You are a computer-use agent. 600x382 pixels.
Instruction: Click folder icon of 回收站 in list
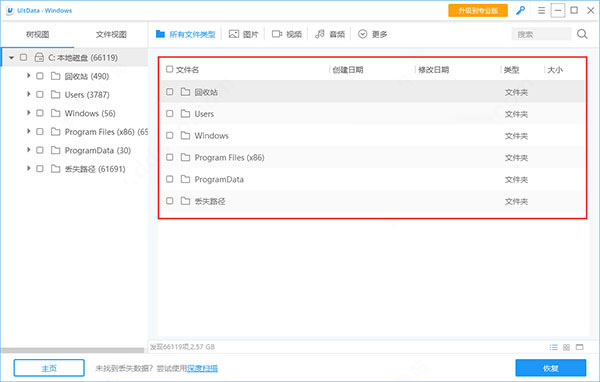coord(185,92)
